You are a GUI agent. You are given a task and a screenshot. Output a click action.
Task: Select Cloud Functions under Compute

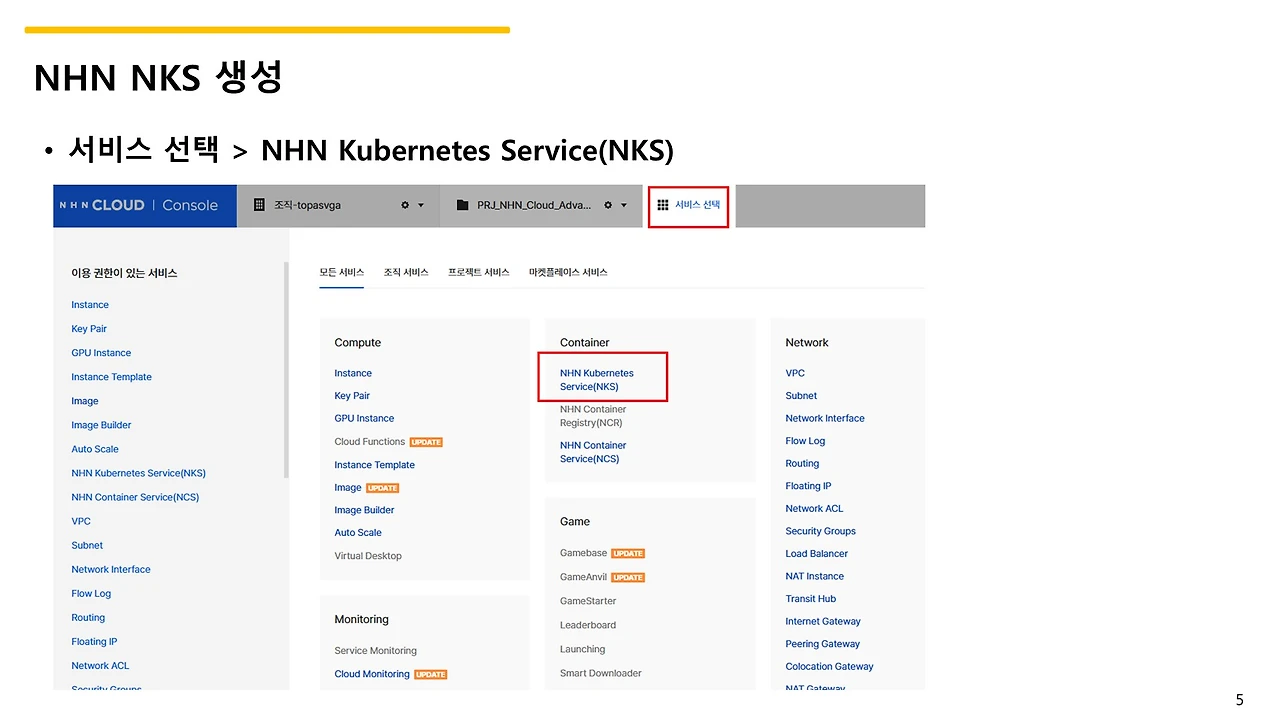[x=370, y=441]
